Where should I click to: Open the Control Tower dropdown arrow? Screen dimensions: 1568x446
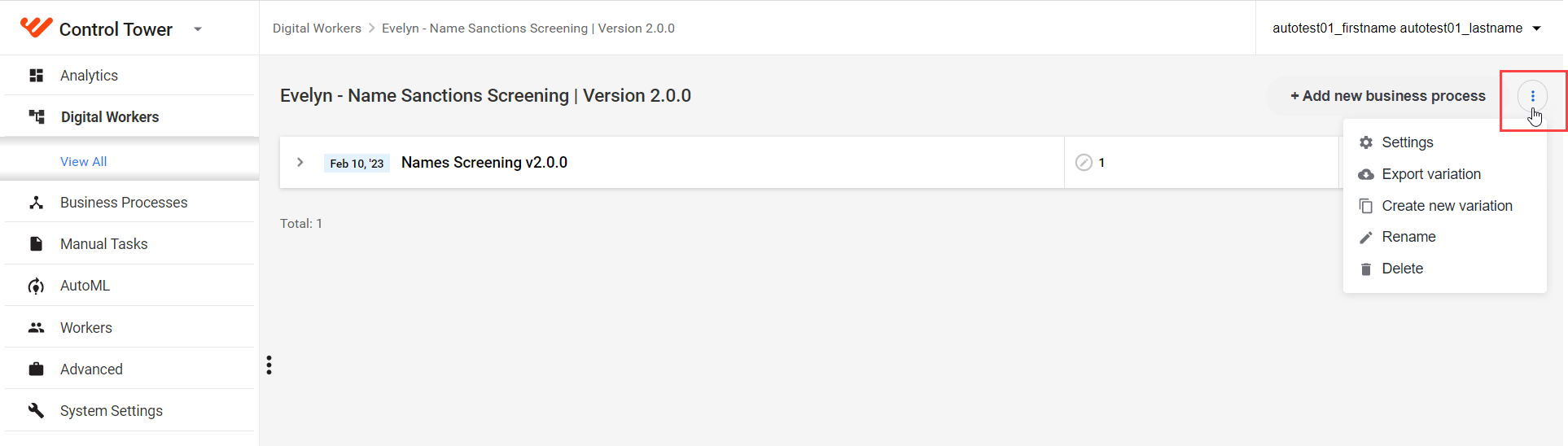[198, 29]
